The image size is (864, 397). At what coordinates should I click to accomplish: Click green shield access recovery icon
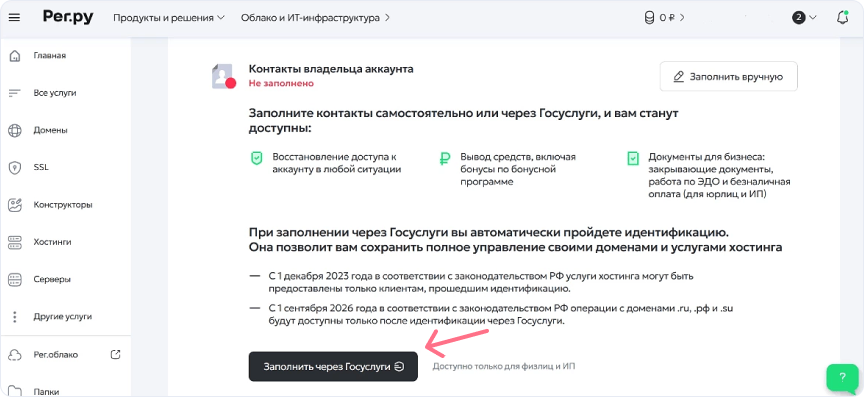tap(257, 158)
